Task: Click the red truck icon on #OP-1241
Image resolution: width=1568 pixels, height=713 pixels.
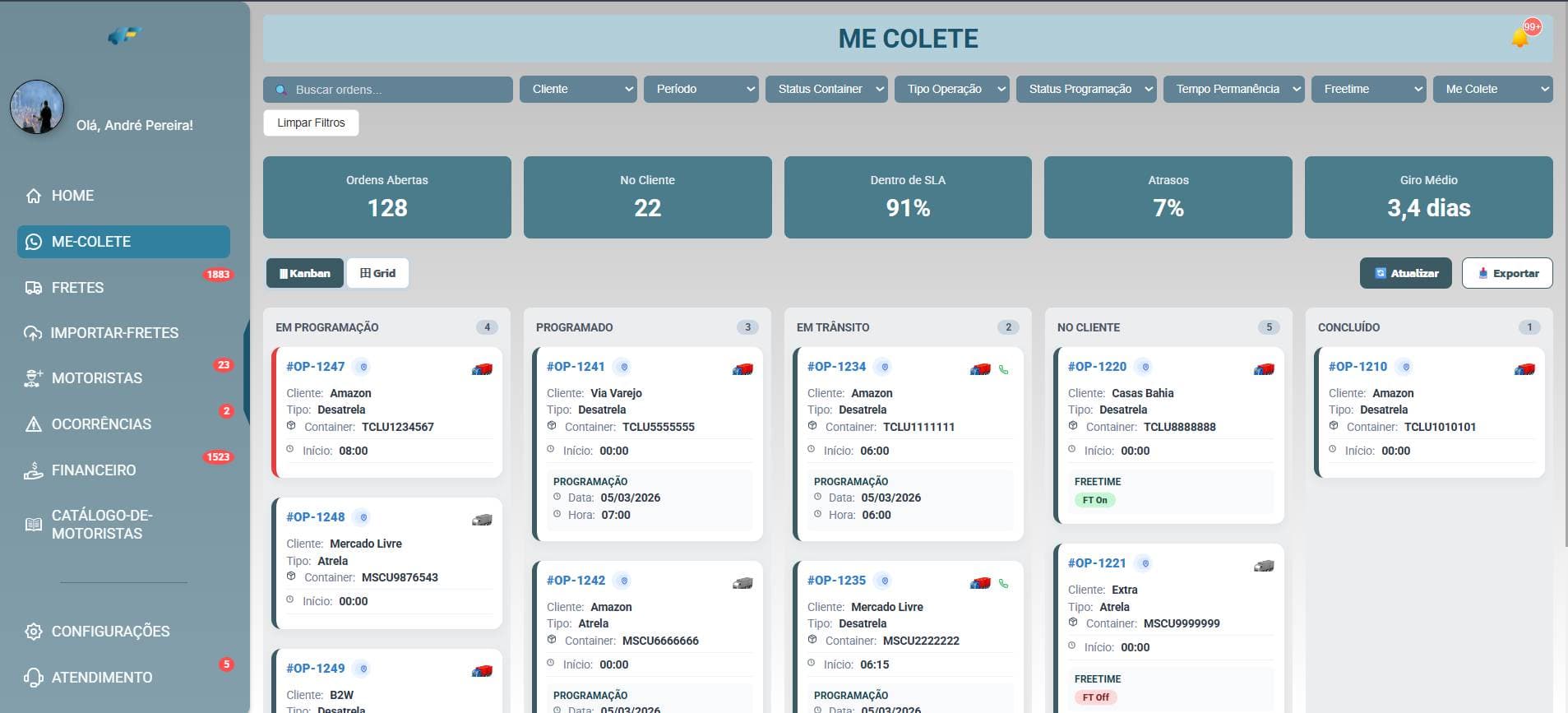Action: (x=742, y=369)
